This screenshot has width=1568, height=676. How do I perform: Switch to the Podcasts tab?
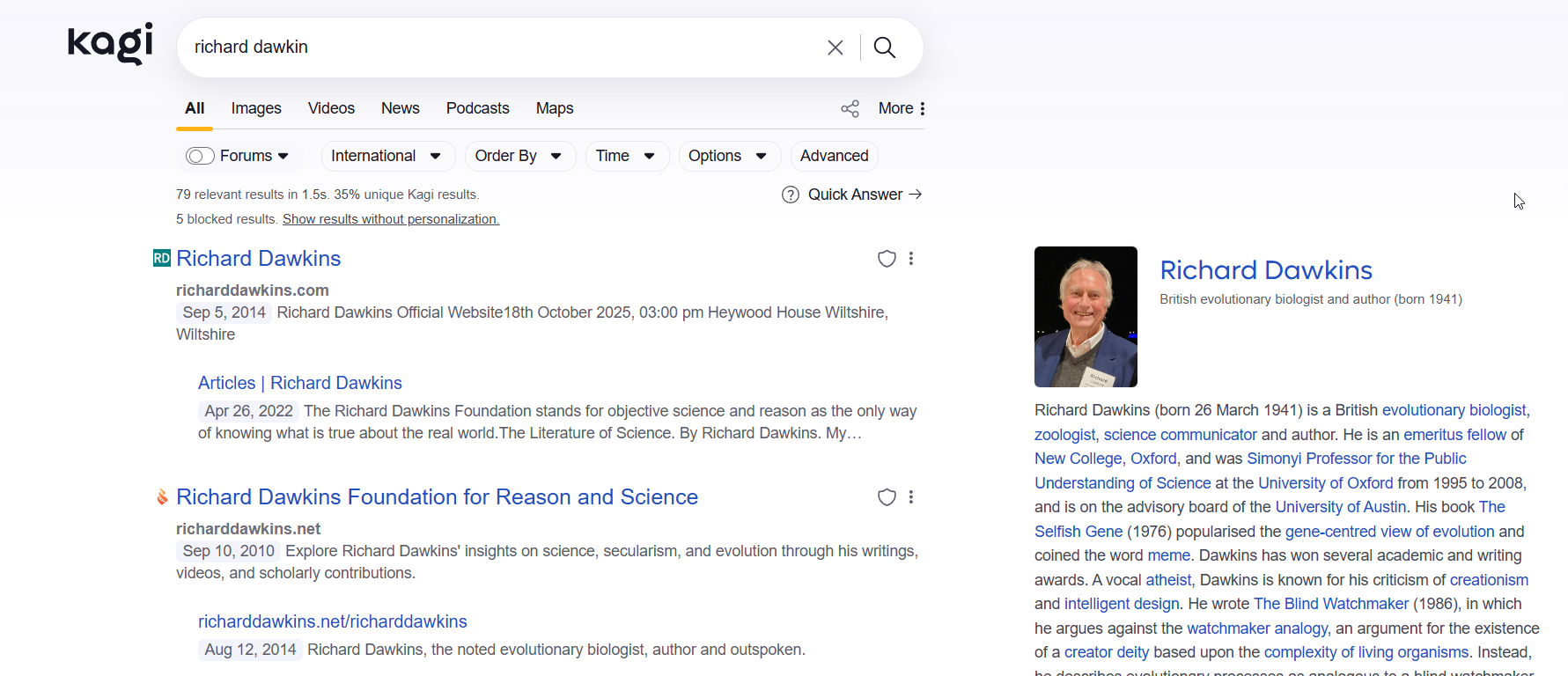(477, 108)
